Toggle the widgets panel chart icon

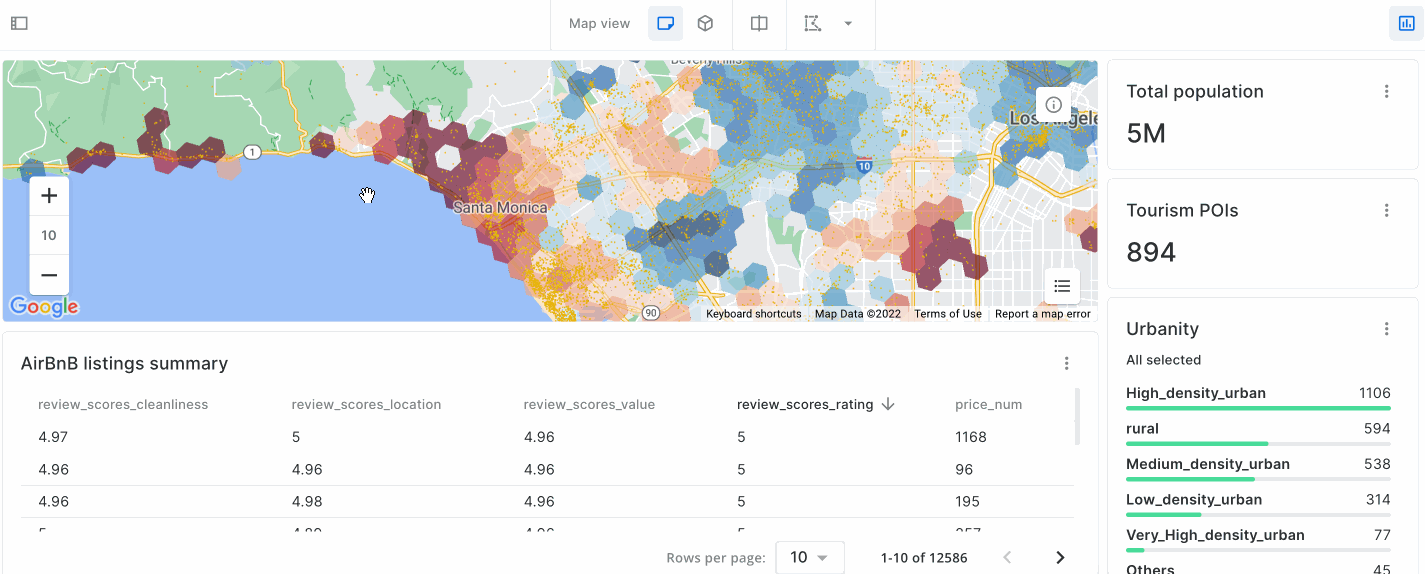tap(1406, 23)
